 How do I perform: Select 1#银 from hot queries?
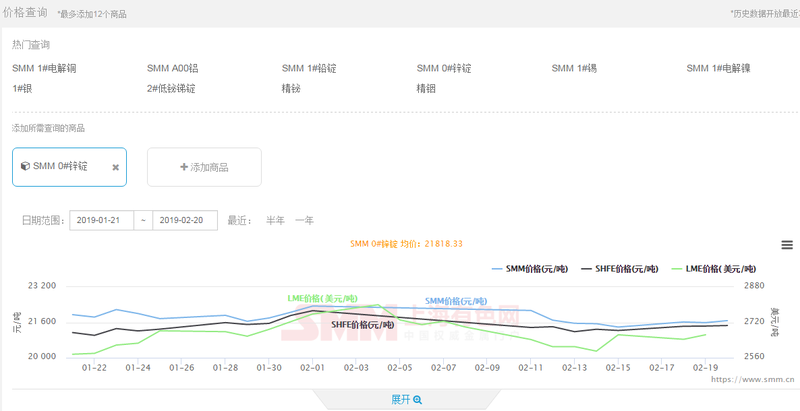pyautogui.click(x=22, y=88)
